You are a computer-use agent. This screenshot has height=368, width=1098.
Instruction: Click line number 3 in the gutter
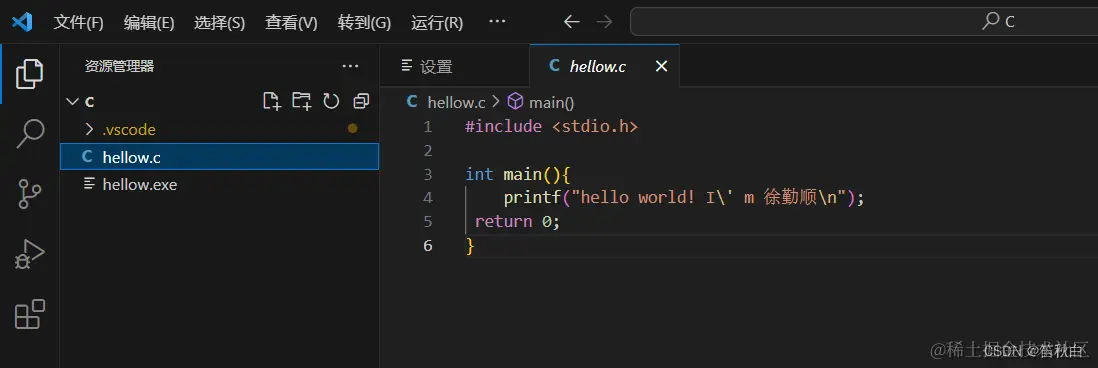pyautogui.click(x=428, y=174)
